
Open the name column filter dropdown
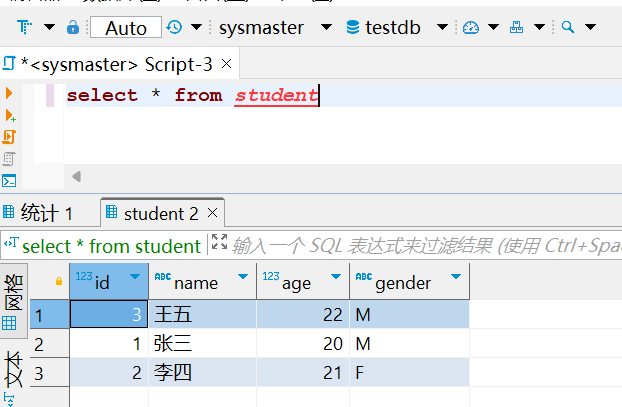243,277
